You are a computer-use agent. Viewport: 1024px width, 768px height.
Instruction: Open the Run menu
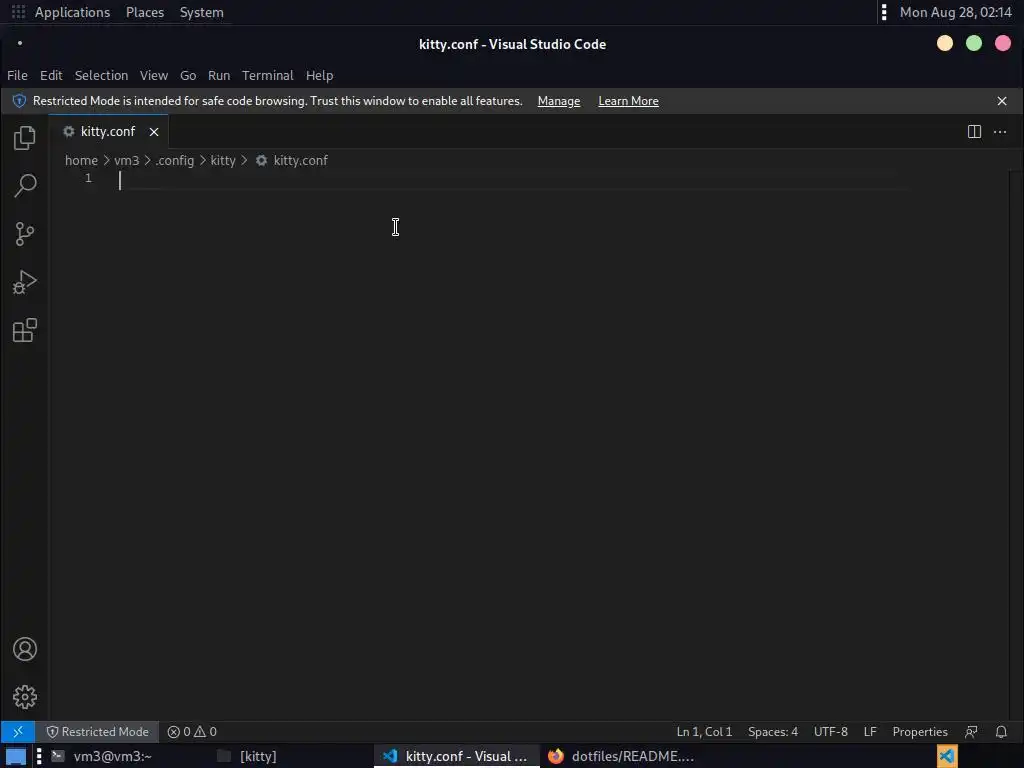pyautogui.click(x=219, y=76)
